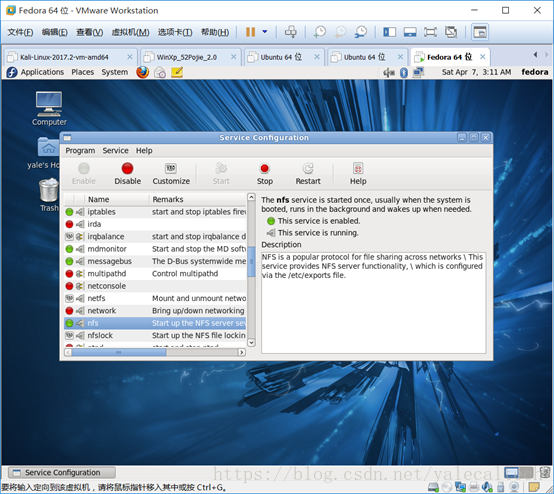Screen dimensions: 554x494
Task: Click the volume icon in Fedora panel
Action: pyautogui.click(x=389, y=72)
